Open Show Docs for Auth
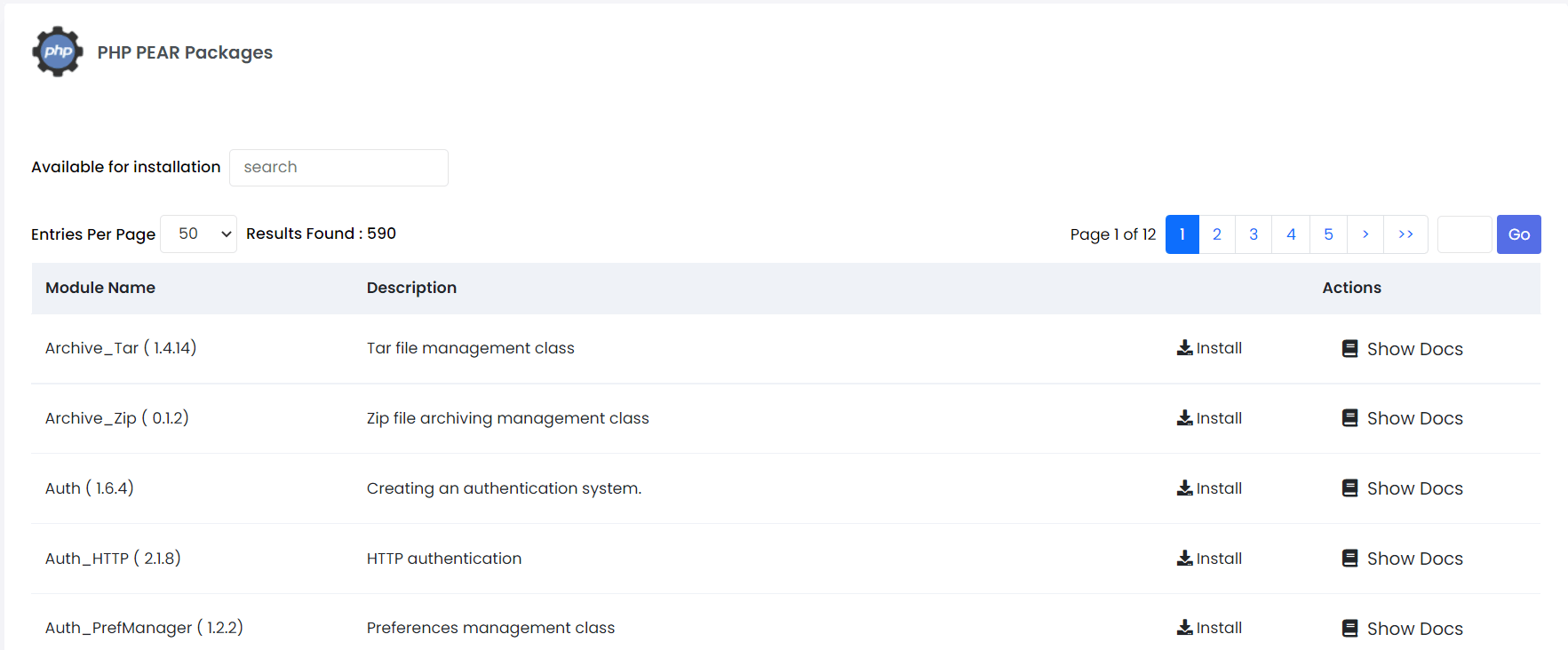 tap(1414, 488)
